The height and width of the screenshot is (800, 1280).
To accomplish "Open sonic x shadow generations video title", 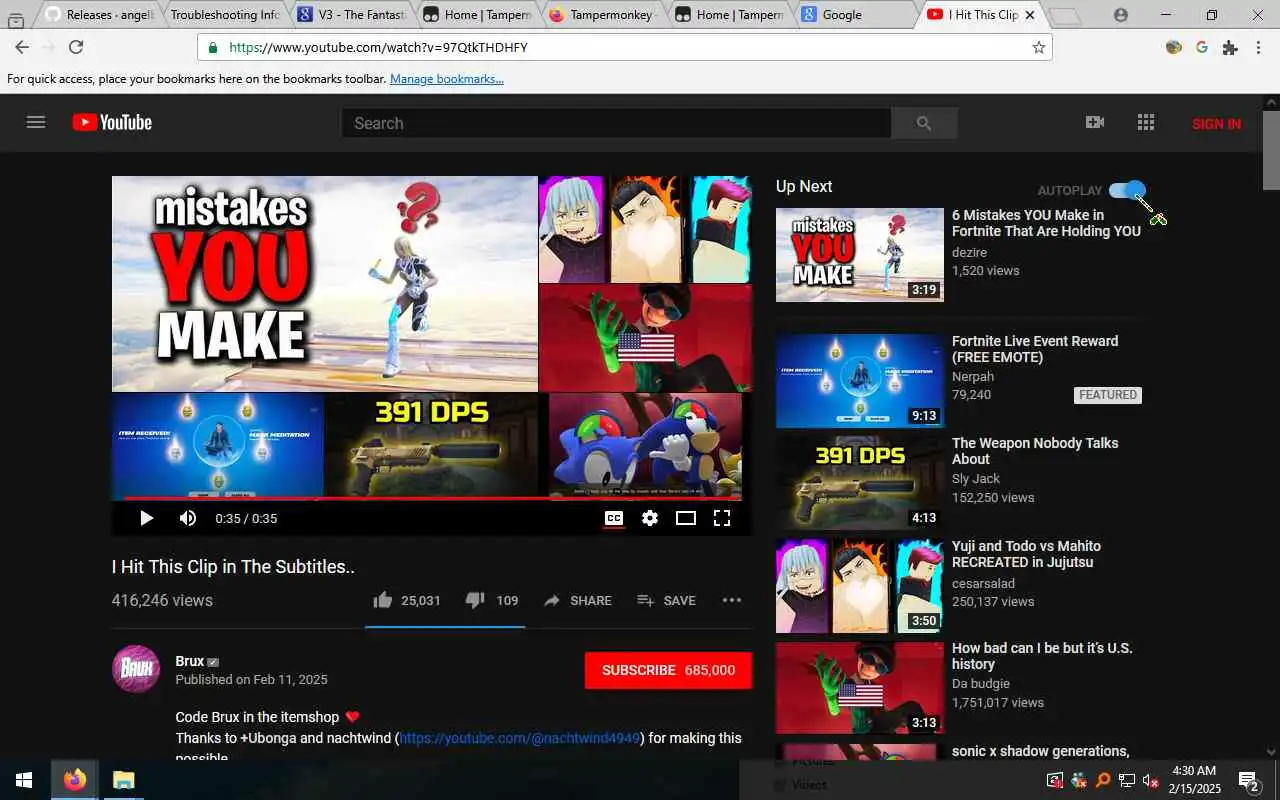I will point(1040,751).
